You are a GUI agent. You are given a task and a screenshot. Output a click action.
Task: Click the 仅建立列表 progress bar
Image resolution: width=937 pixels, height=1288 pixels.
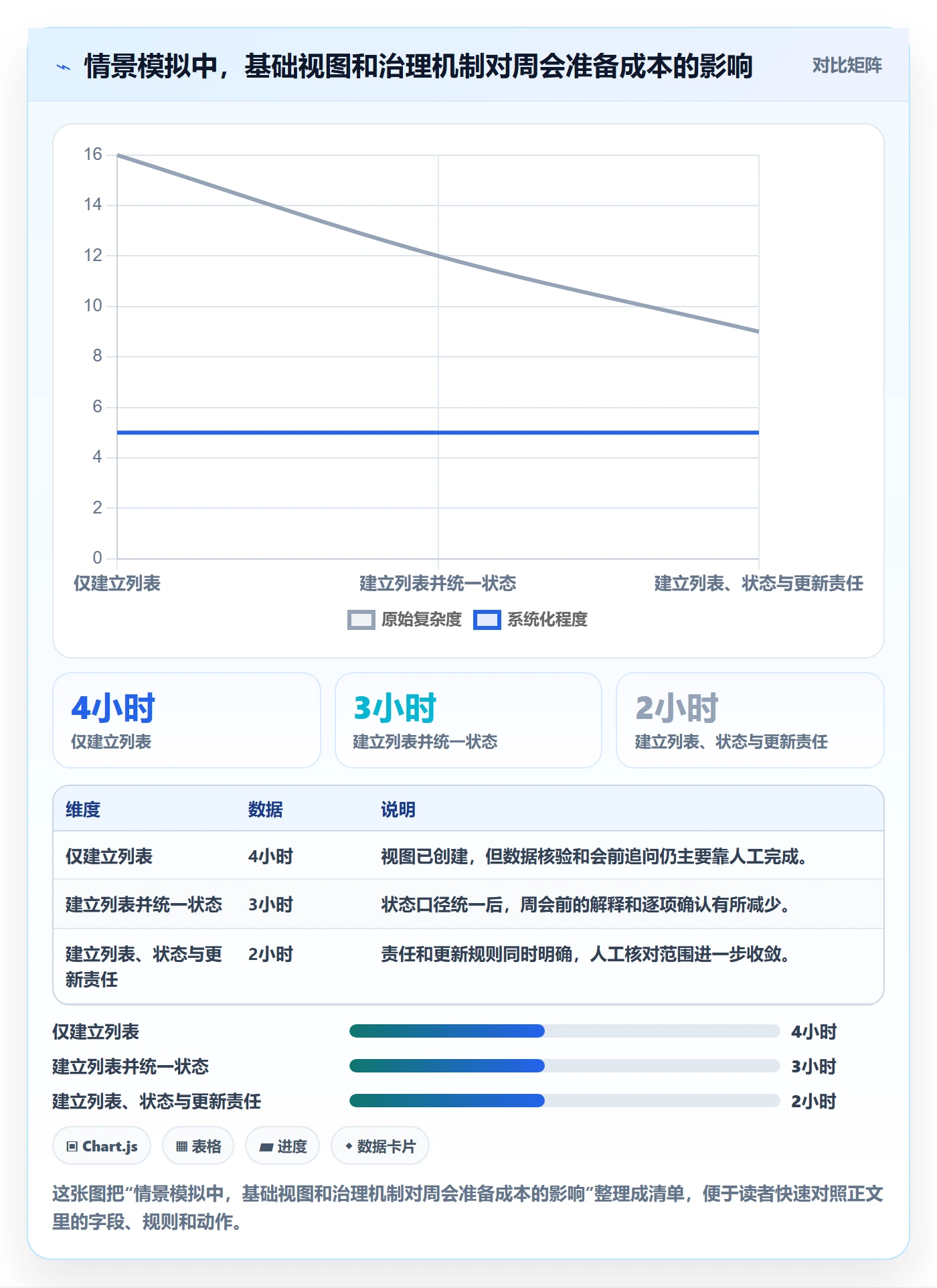coord(565,1031)
